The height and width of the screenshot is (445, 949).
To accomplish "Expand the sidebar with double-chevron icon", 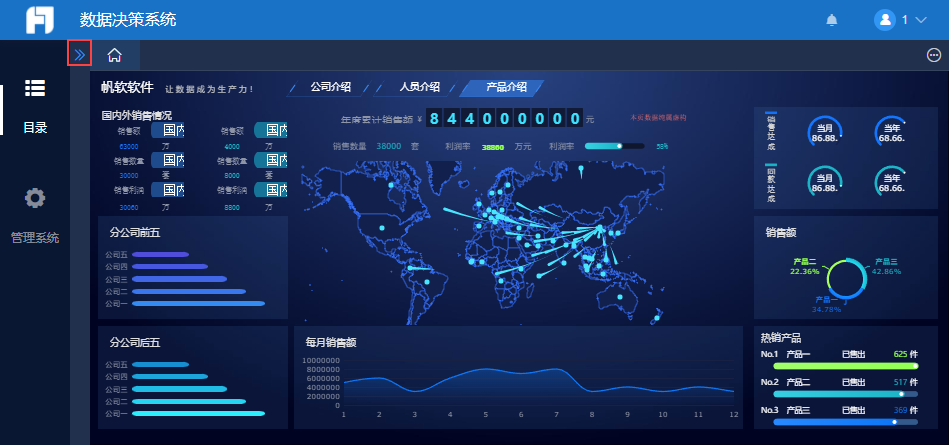I will click(79, 55).
